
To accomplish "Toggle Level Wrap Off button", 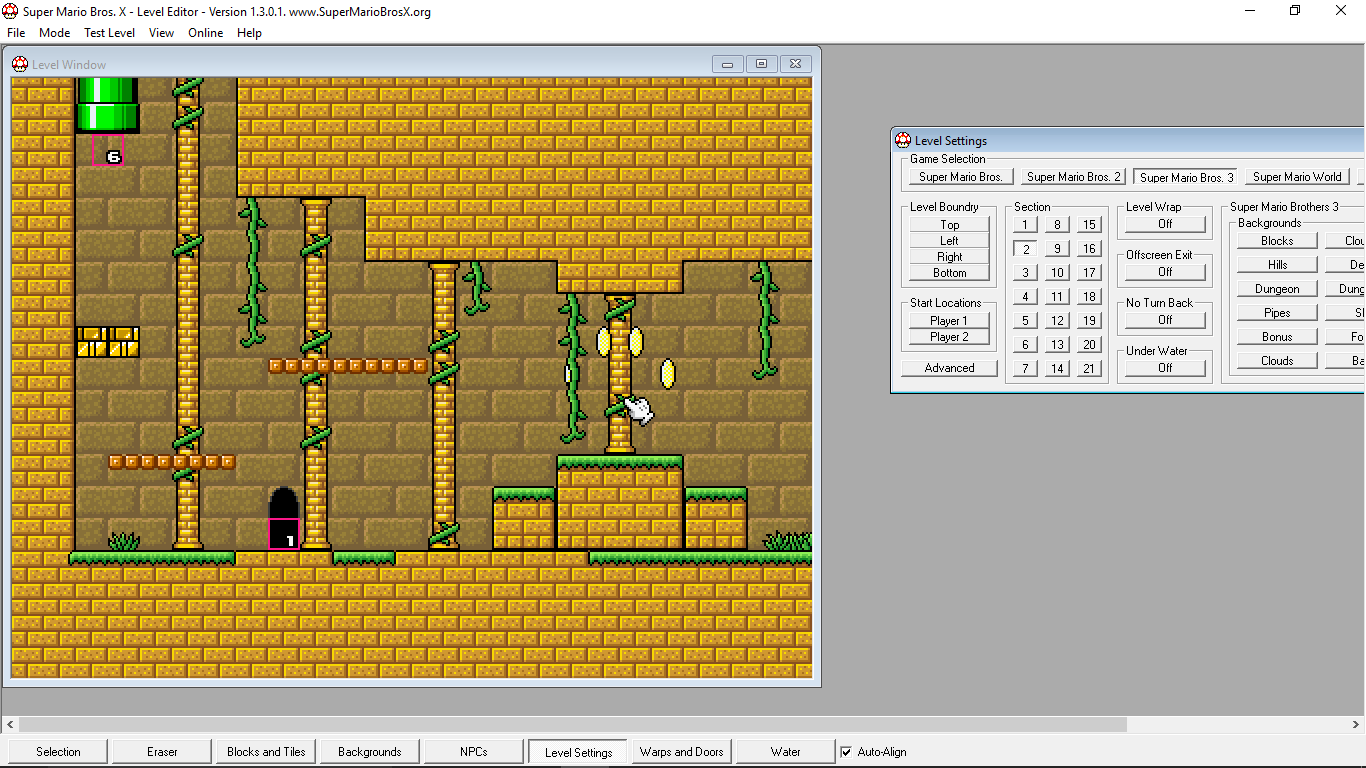I will click(x=1165, y=224).
